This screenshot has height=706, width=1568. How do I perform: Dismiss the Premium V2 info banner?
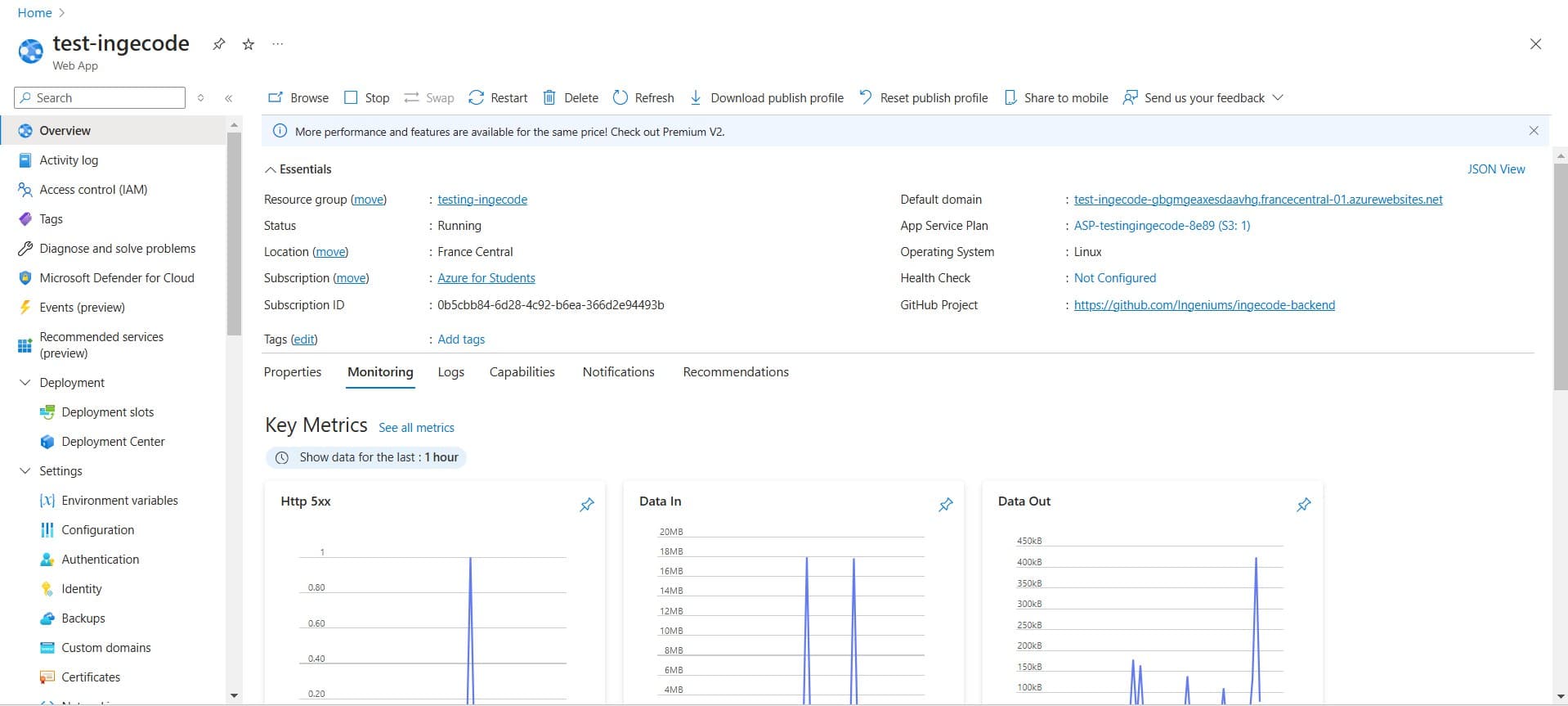click(x=1533, y=131)
